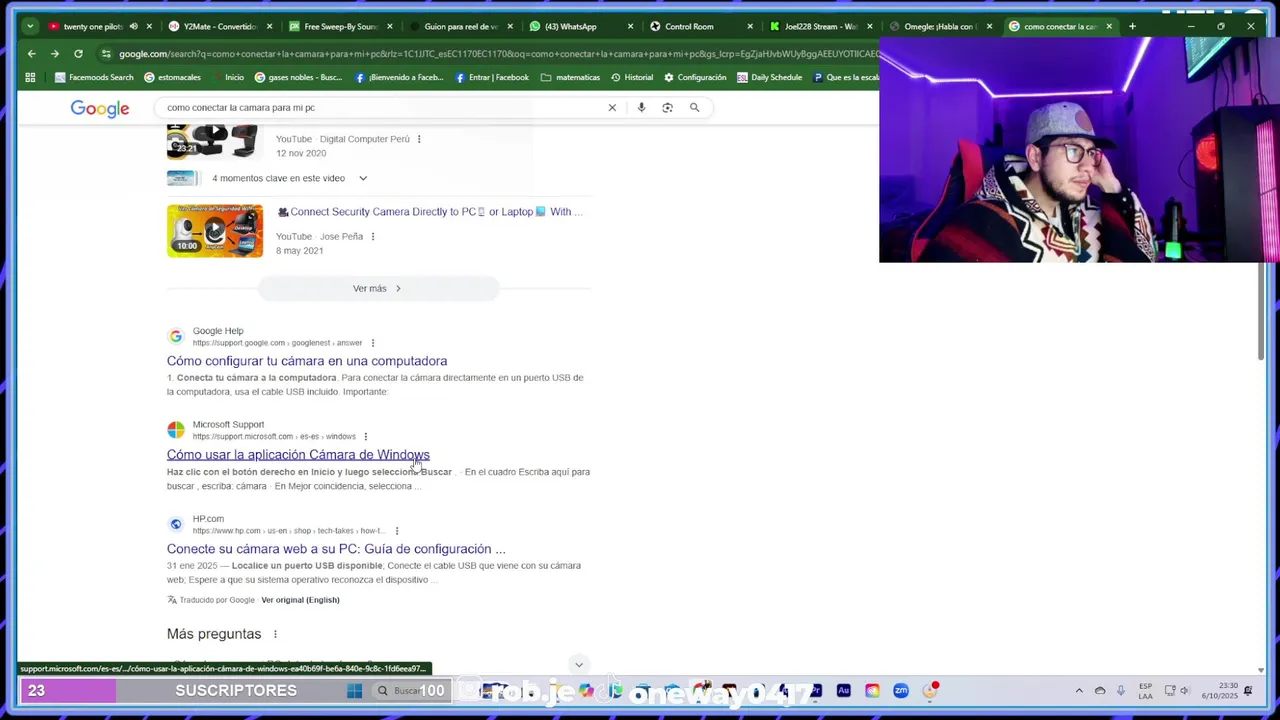
Task: Open more options for Microsoft Support result
Action: [x=366, y=437]
